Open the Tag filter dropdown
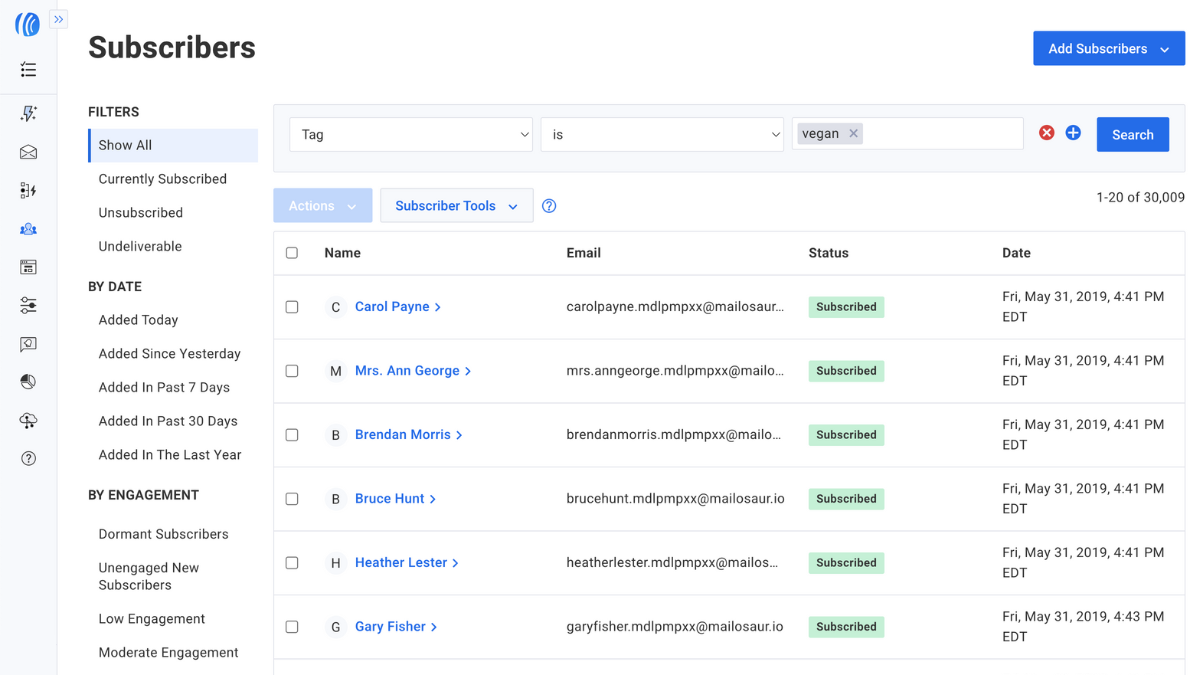 pos(410,133)
